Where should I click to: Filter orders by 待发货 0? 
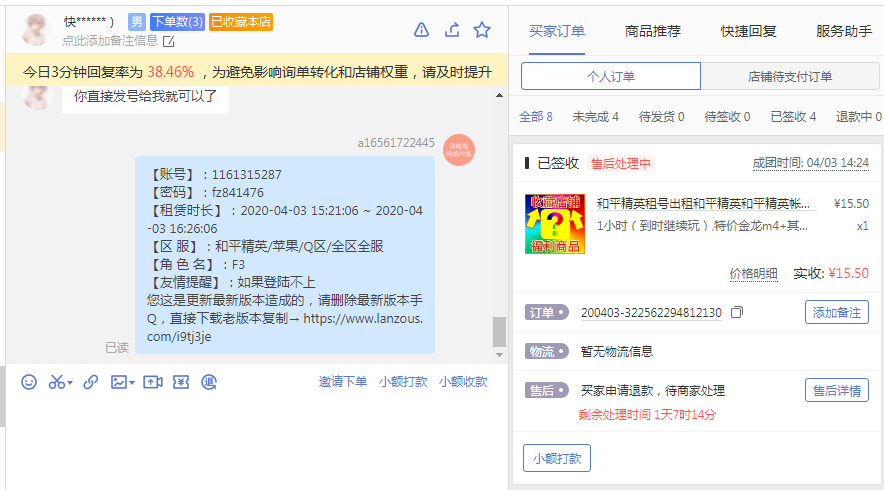[x=661, y=117]
